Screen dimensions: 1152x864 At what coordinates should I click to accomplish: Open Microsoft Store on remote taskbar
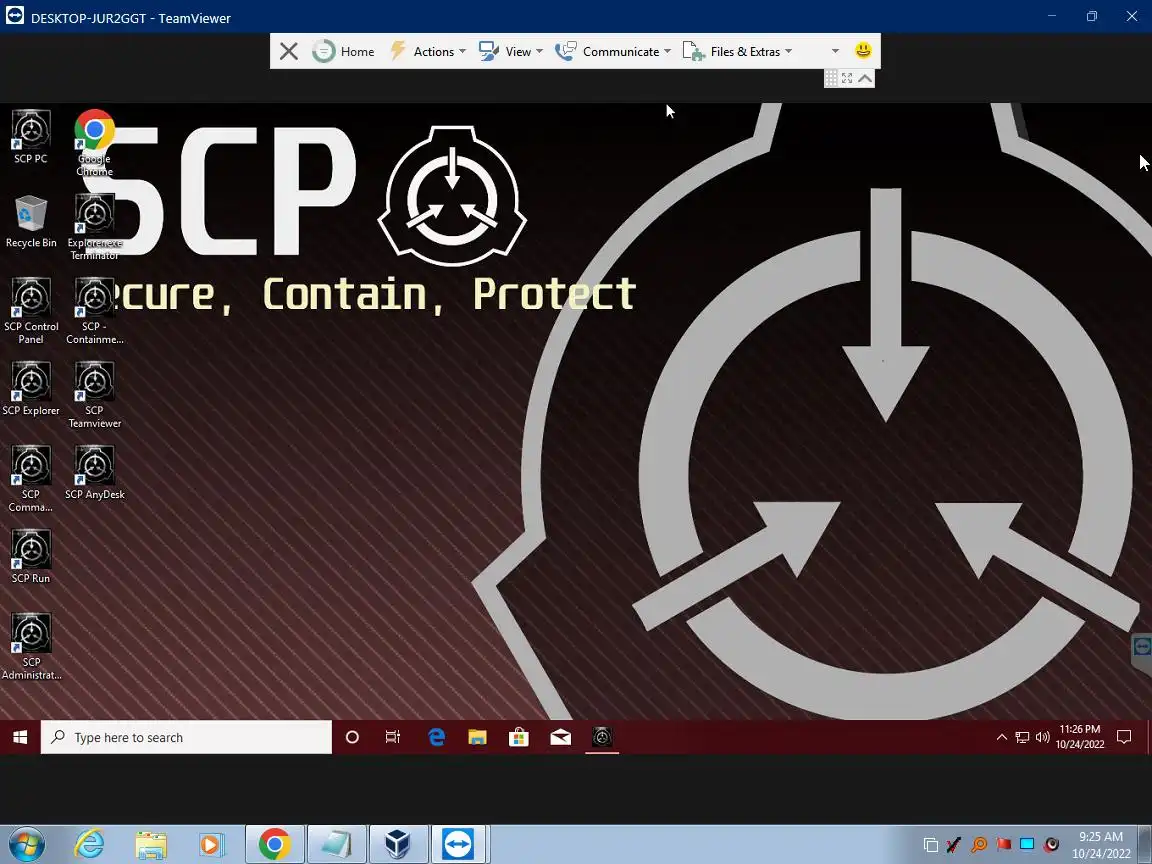[x=519, y=737]
